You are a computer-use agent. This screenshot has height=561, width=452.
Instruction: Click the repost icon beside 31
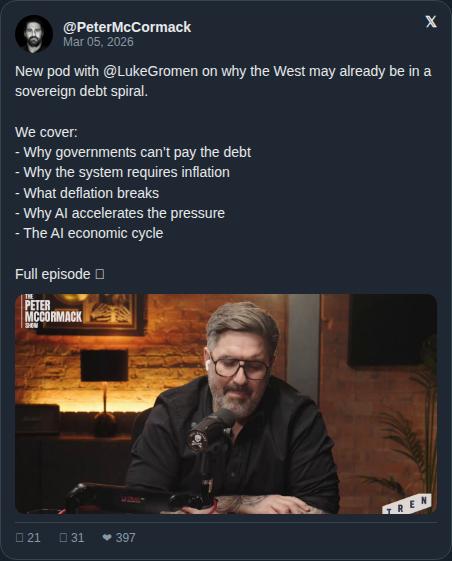tap(63, 537)
